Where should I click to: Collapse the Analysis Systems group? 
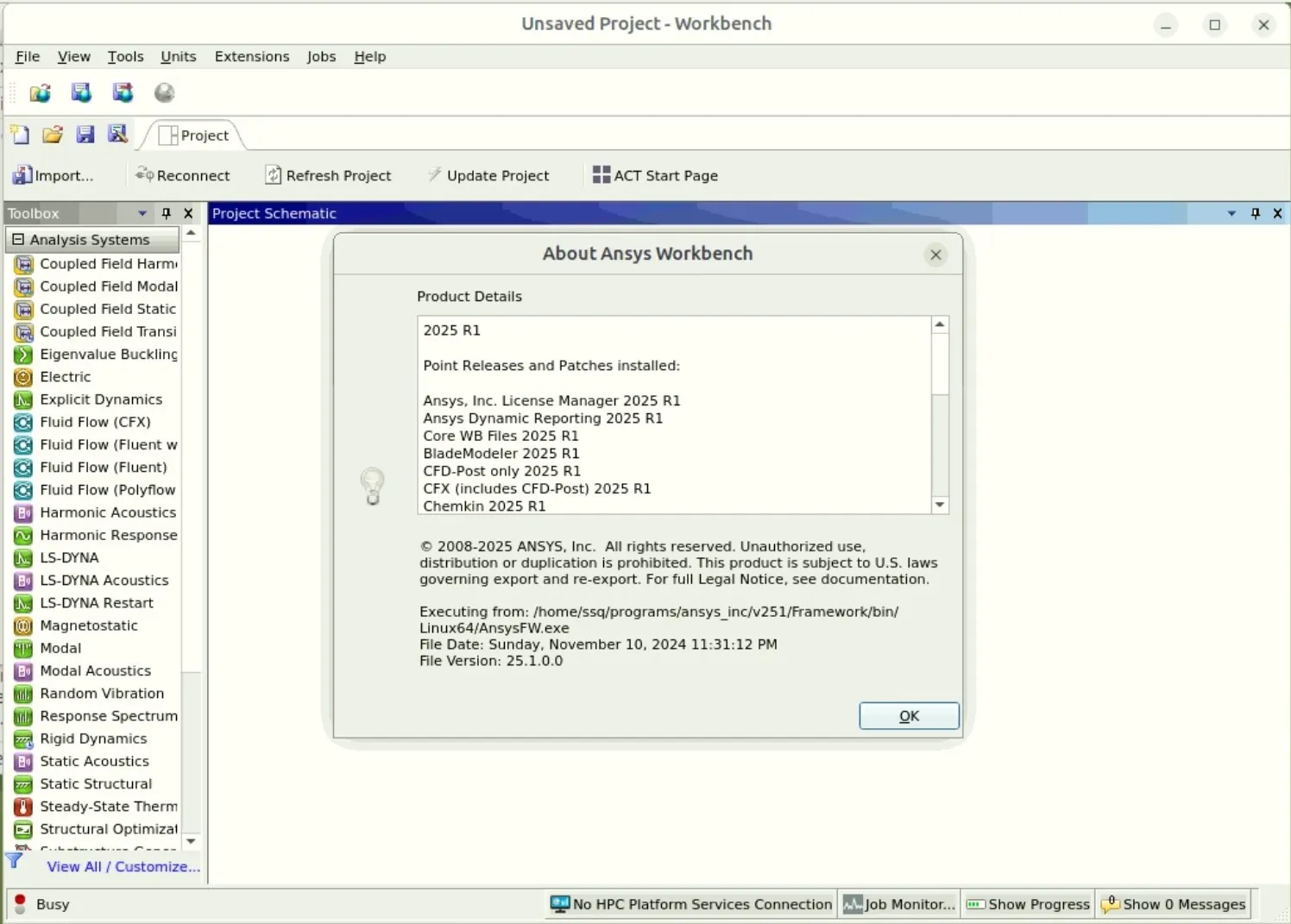(x=18, y=239)
